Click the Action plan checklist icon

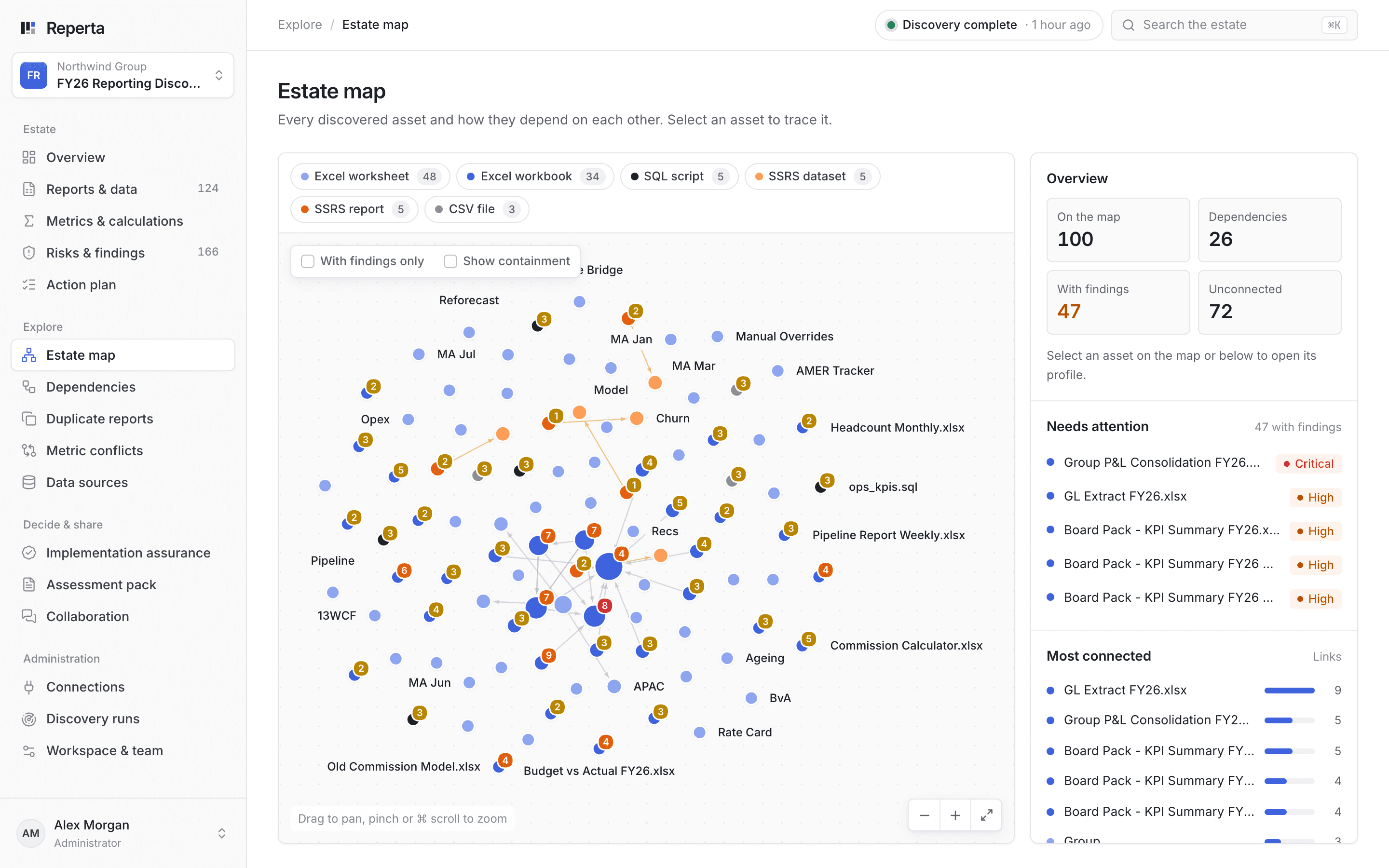(x=29, y=285)
